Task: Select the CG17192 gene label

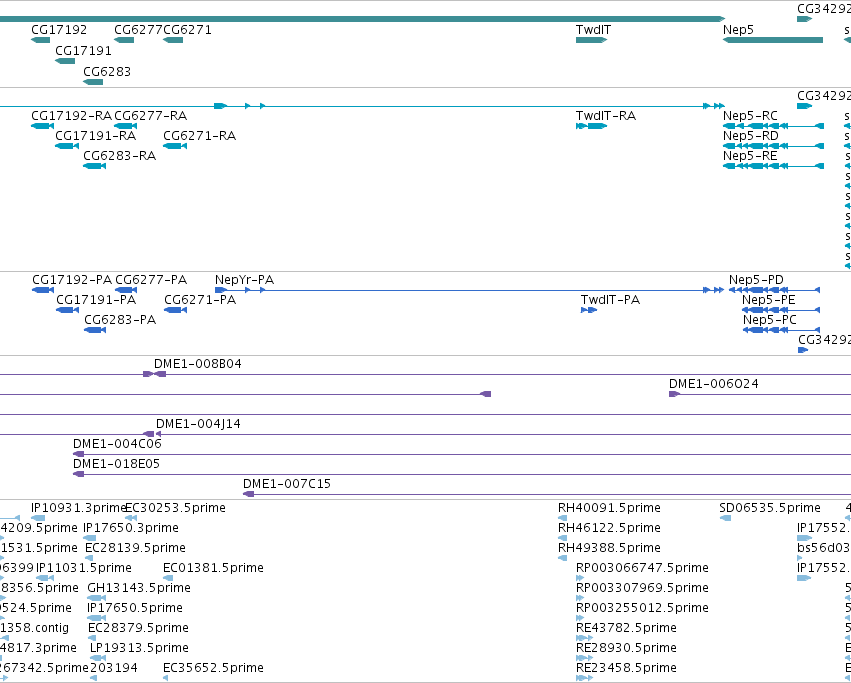Action: 59,30
